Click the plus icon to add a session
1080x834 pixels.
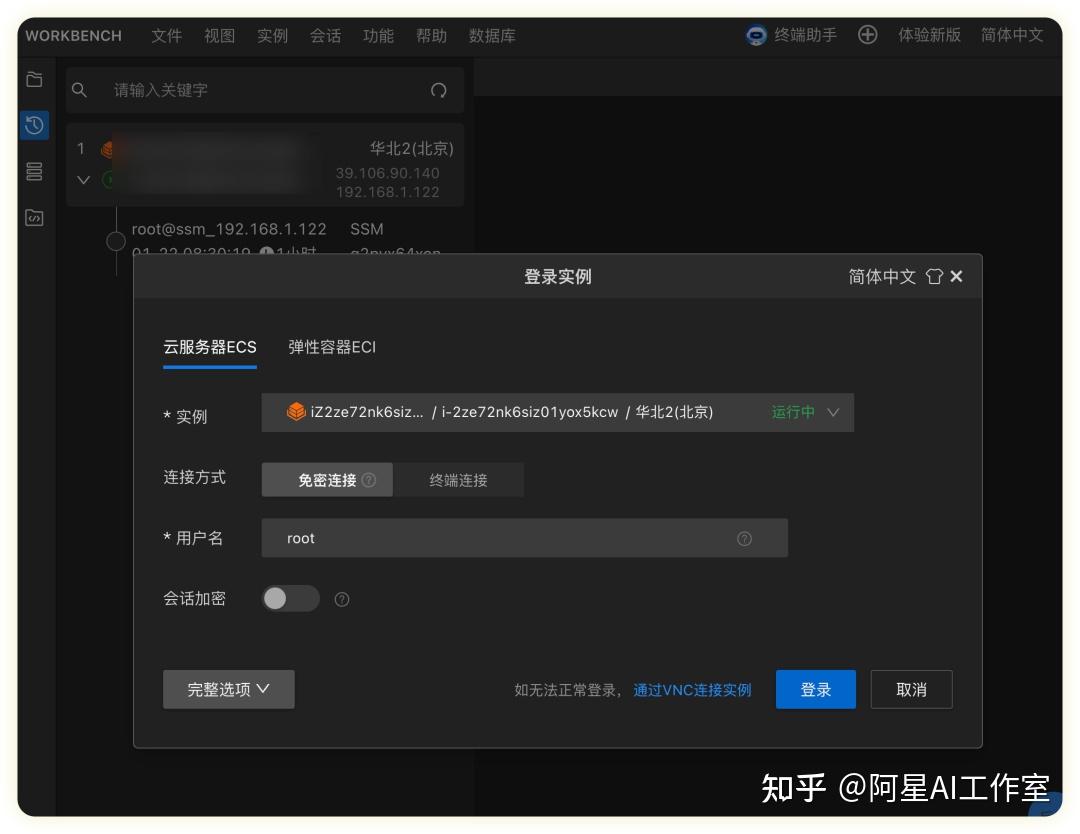coord(867,35)
